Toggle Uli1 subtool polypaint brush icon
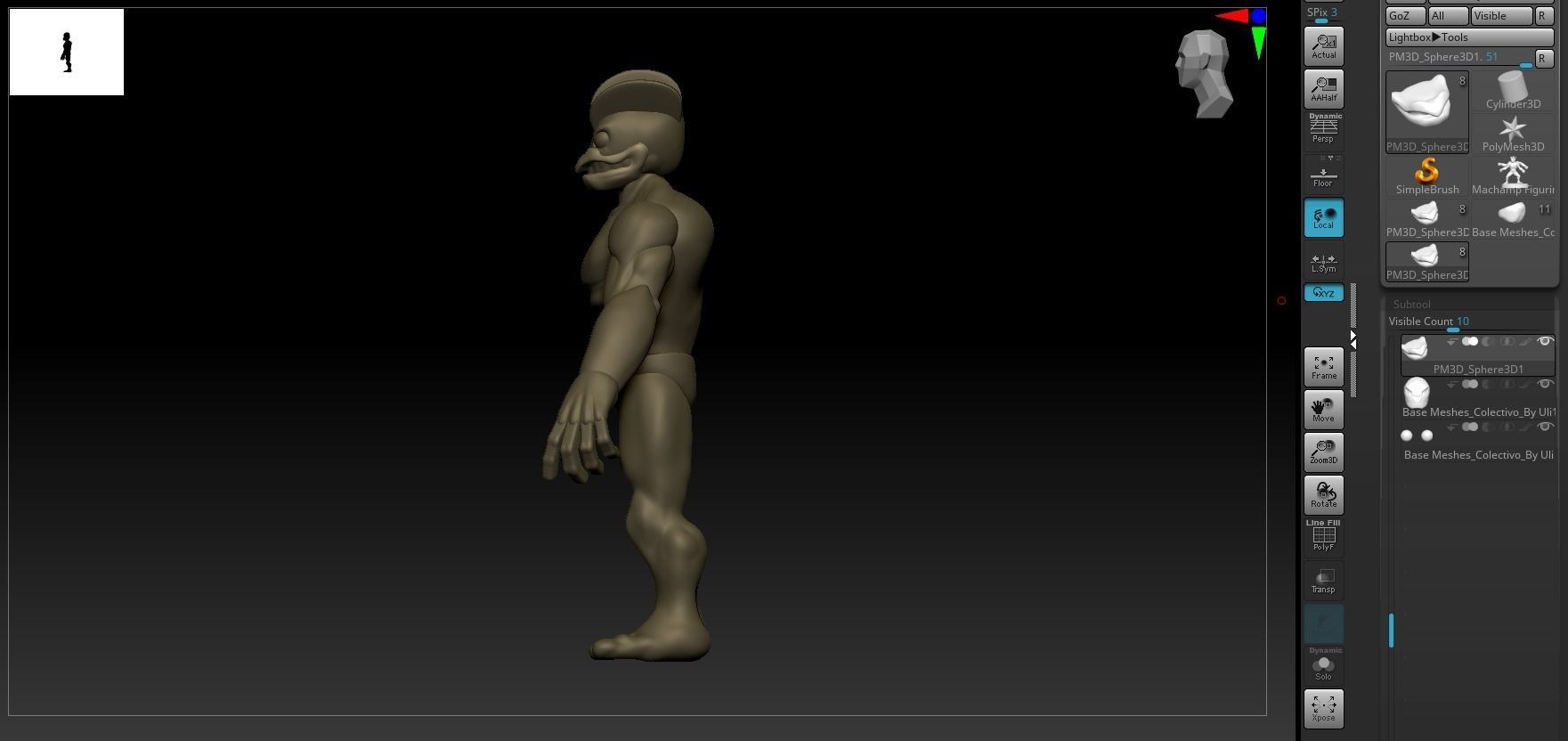This screenshot has width=1568, height=741. click(x=1526, y=385)
